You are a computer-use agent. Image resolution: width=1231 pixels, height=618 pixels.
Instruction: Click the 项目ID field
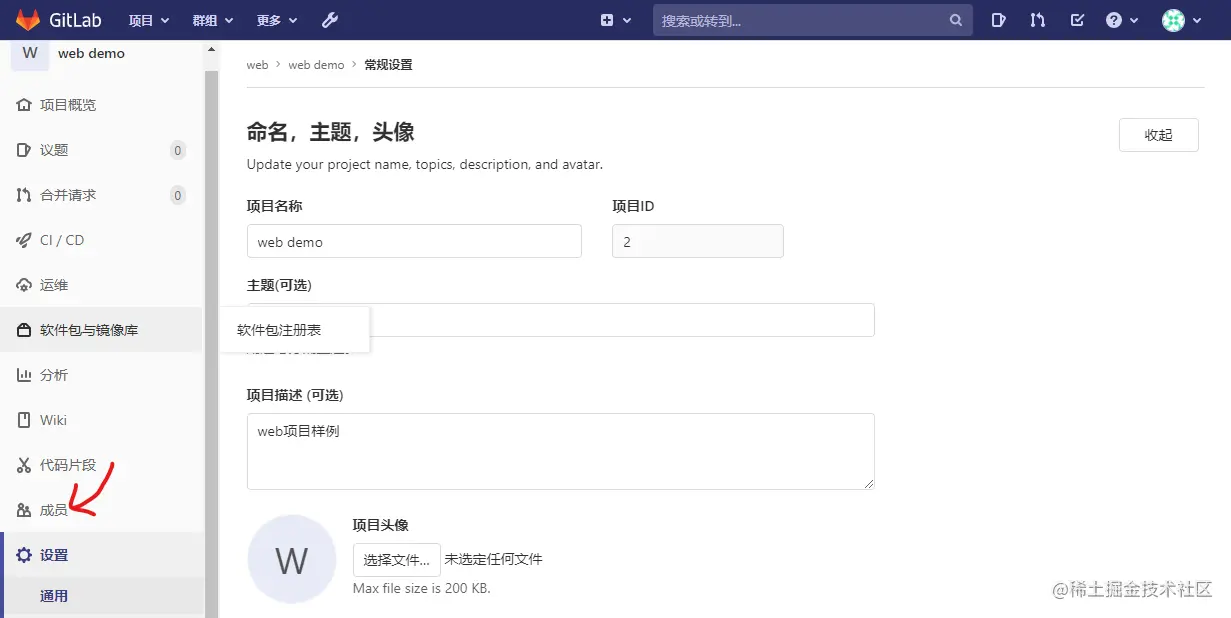click(x=698, y=241)
